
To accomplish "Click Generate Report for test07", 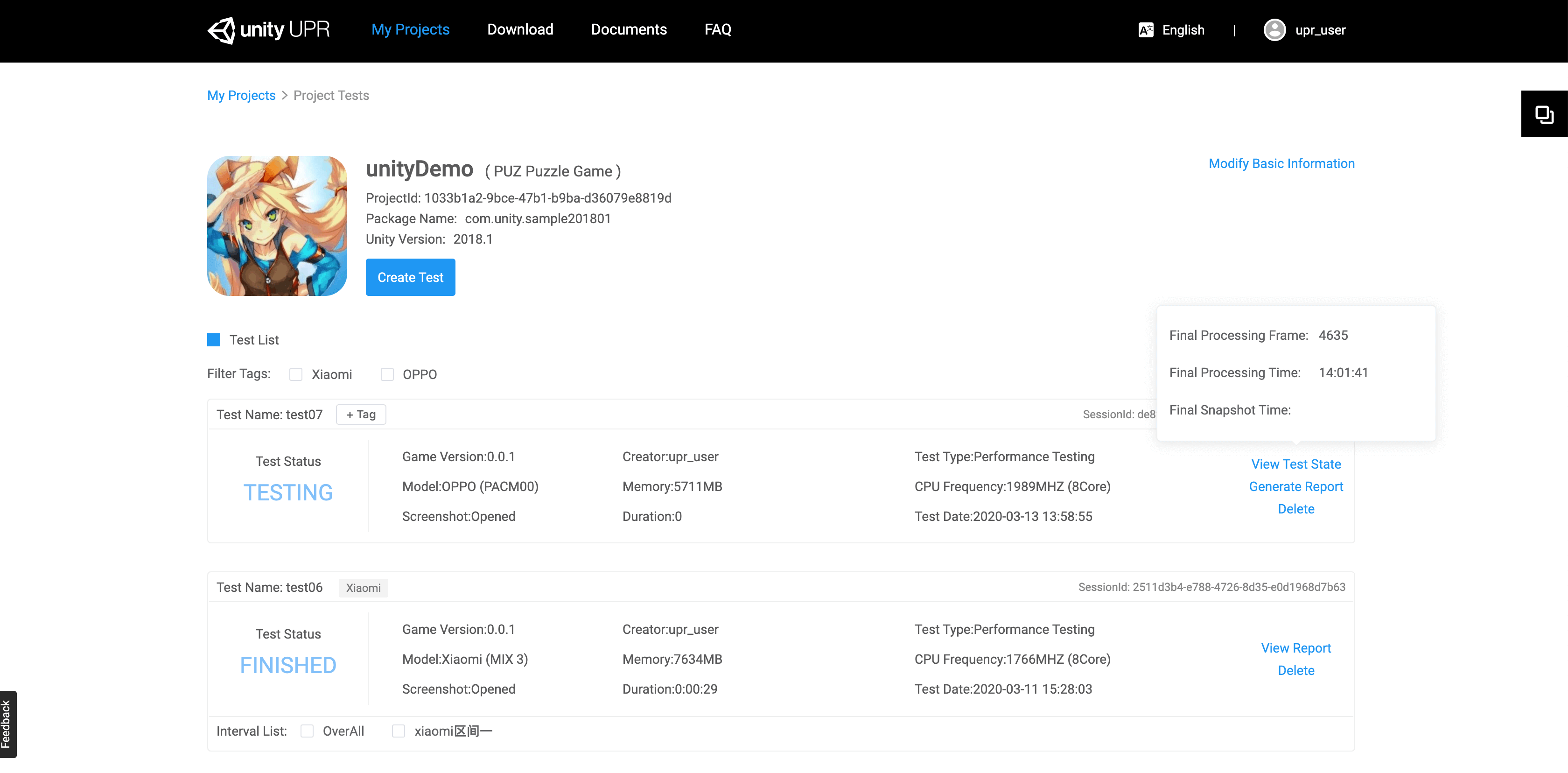I will point(1296,486).
